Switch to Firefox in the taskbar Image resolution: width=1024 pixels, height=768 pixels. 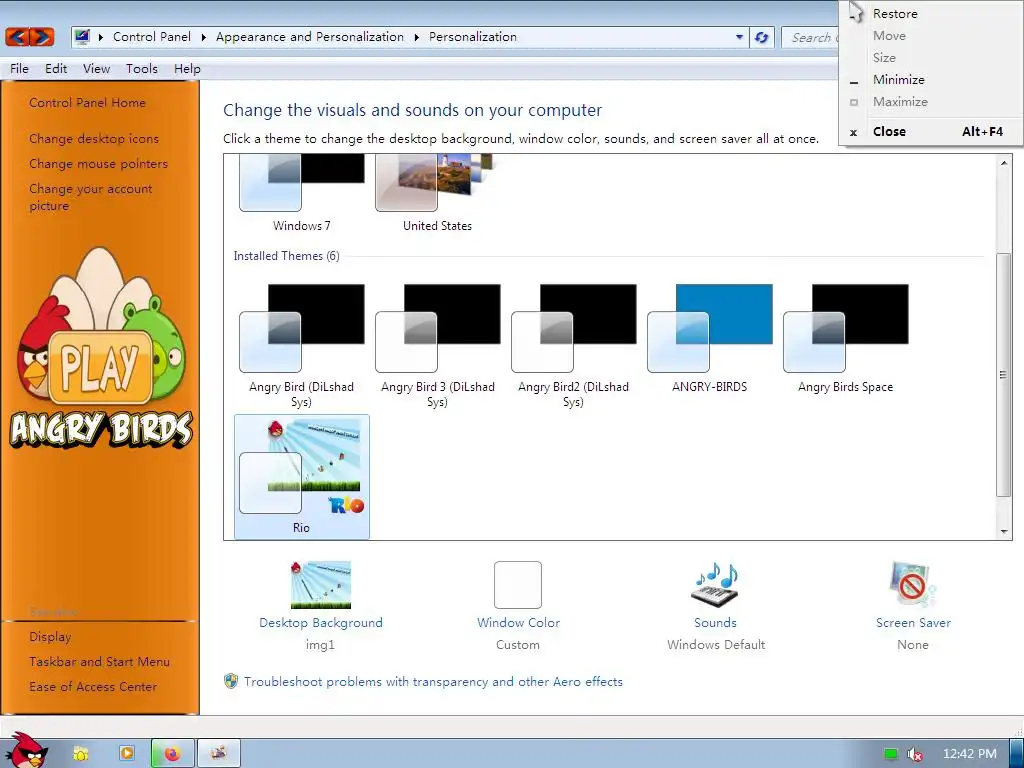coord(172,754)
